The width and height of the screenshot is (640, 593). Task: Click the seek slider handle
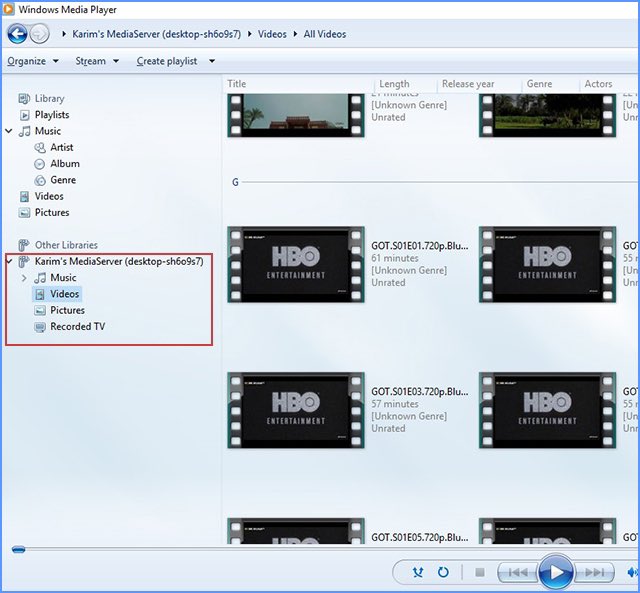19,550
